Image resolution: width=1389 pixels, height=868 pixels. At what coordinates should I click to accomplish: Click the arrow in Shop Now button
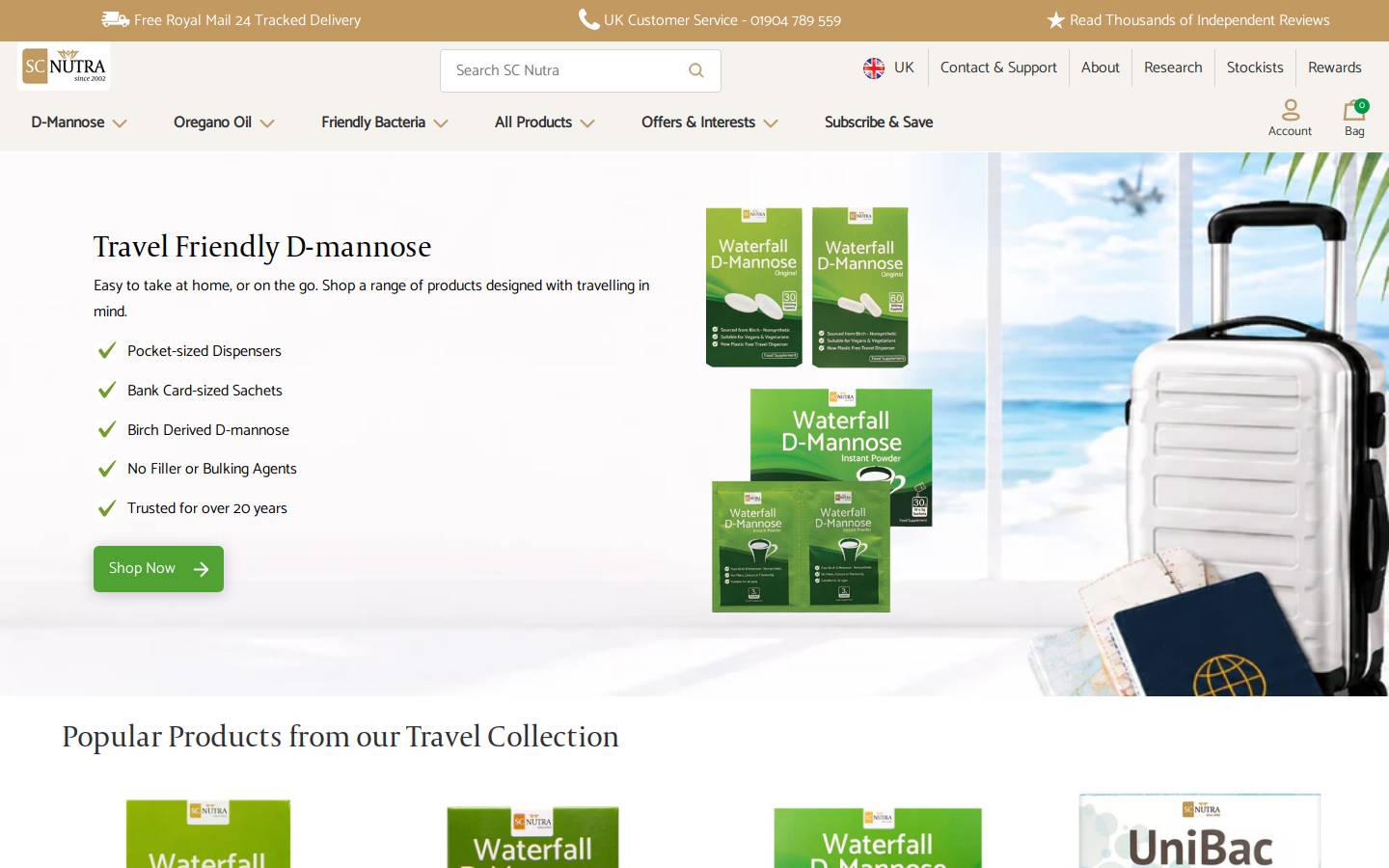(x=201, y=569)
